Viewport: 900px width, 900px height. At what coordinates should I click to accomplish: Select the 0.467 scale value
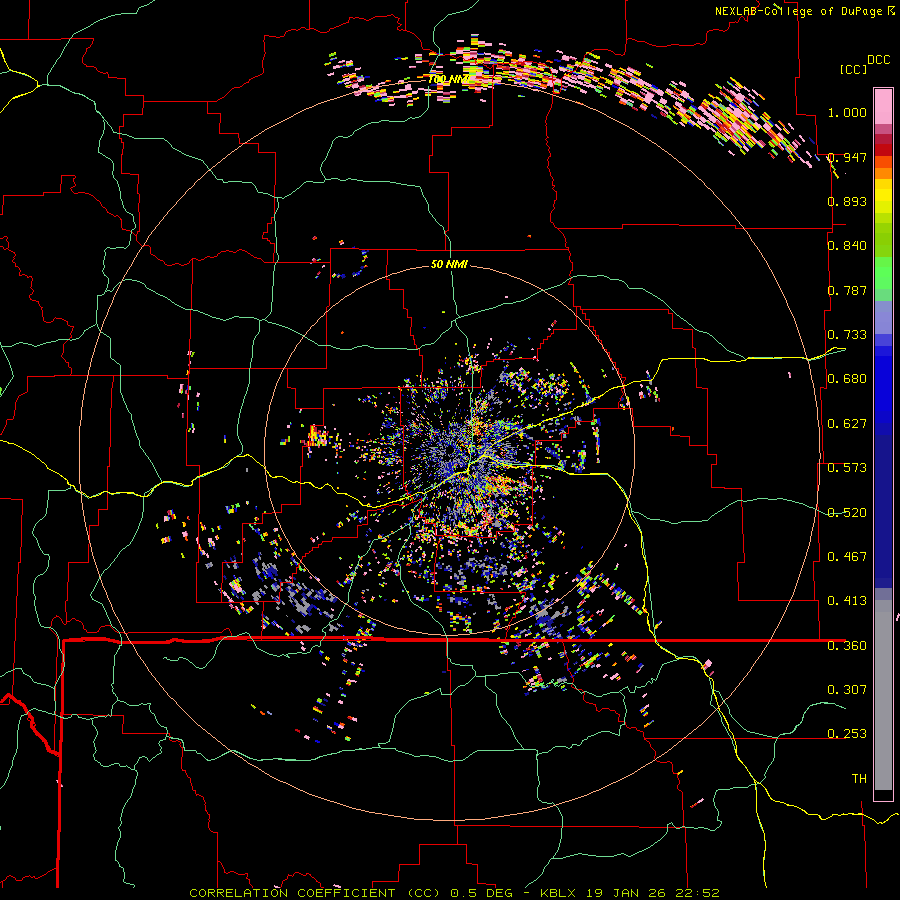(x=847, y=557)
